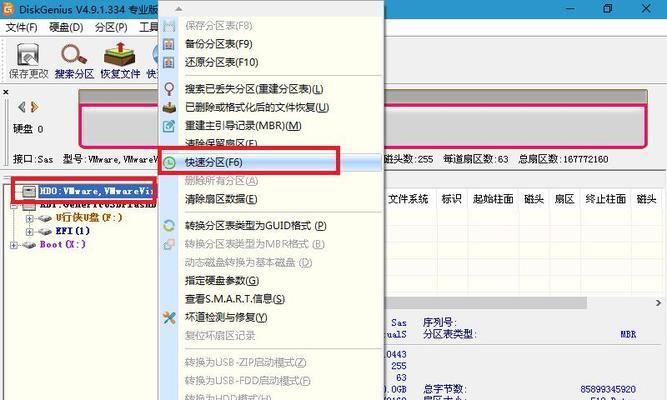Choose 复位坏扇区记录 menu entry

coord(220,336)
